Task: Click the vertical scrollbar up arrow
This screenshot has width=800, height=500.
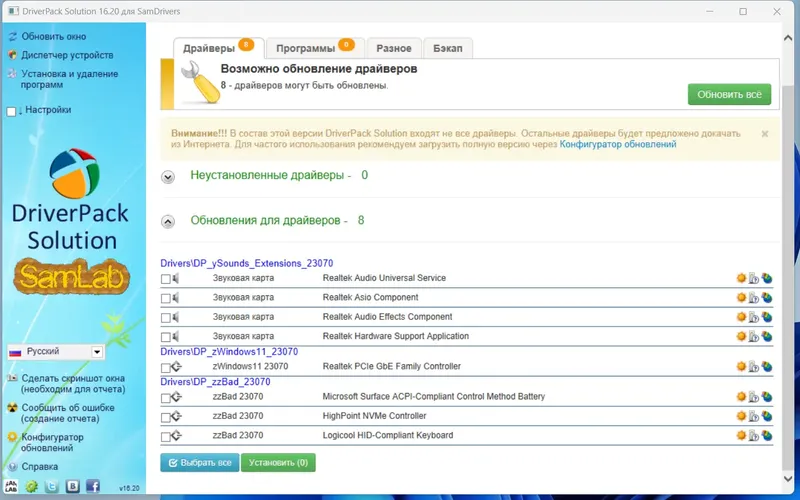Action: (788, 38)
